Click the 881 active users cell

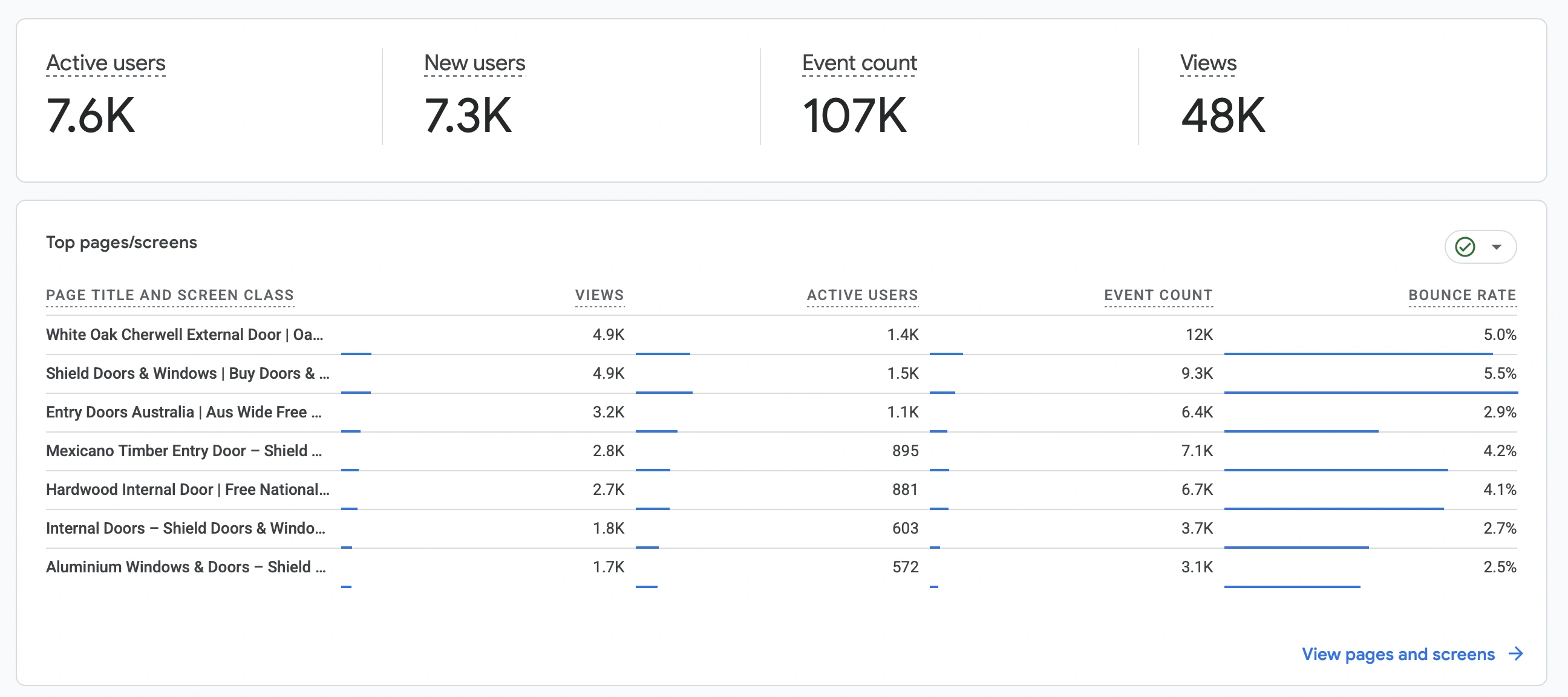coord(905,489)
